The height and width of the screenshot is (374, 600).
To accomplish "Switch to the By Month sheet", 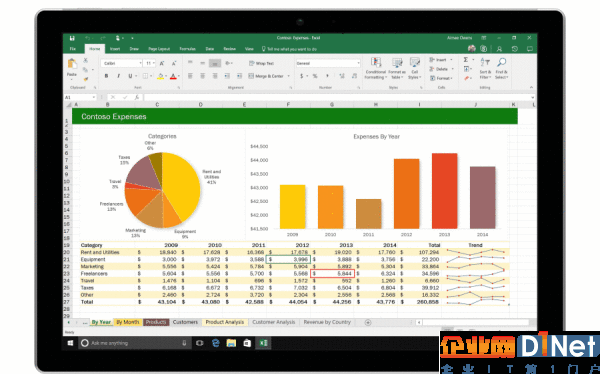I will click(128, 322).
